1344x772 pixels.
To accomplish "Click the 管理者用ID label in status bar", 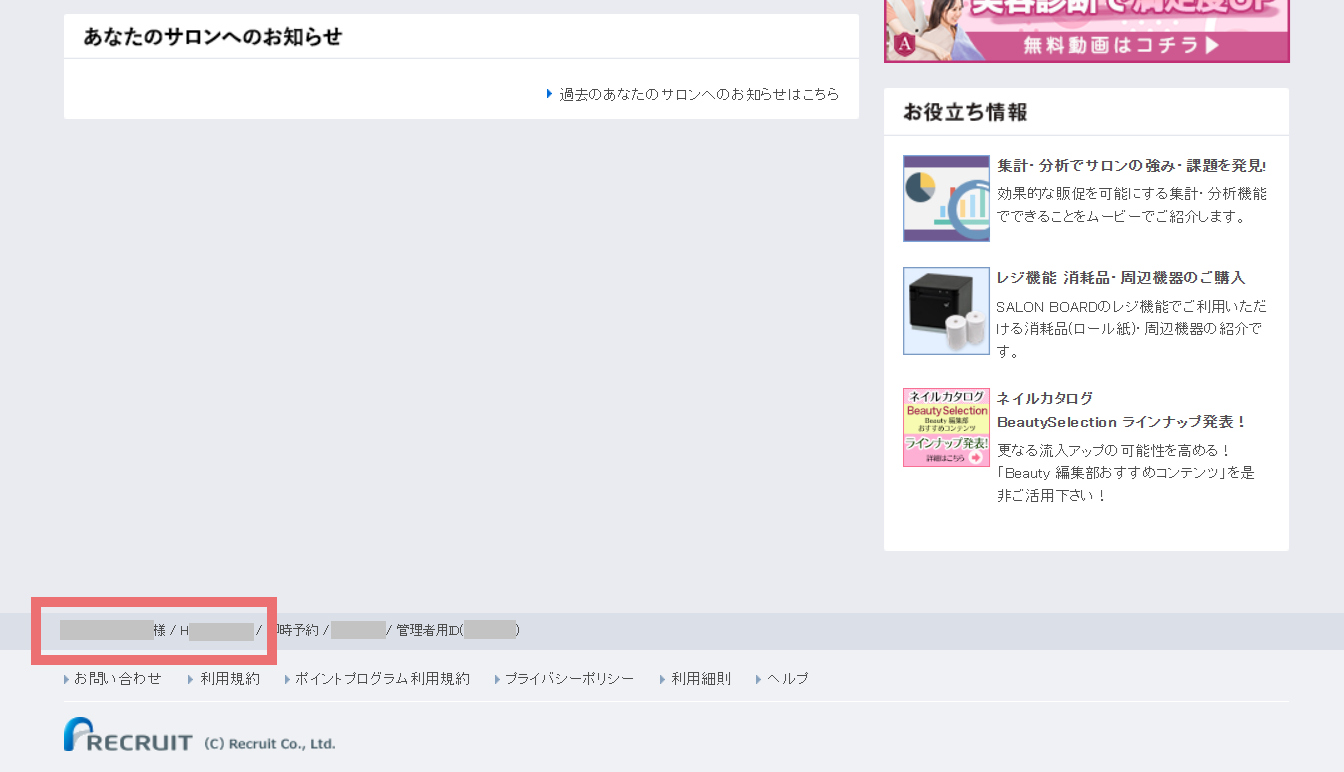I will point(428,631).
